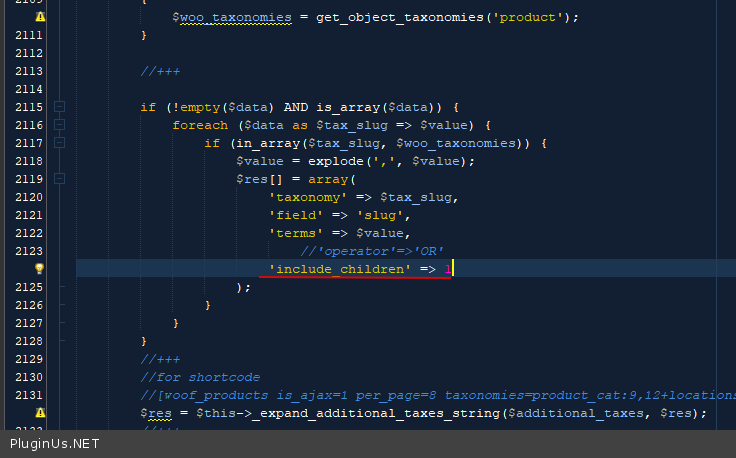Click line number 2125
The image size is (736, 458).
tap(29, 287)
